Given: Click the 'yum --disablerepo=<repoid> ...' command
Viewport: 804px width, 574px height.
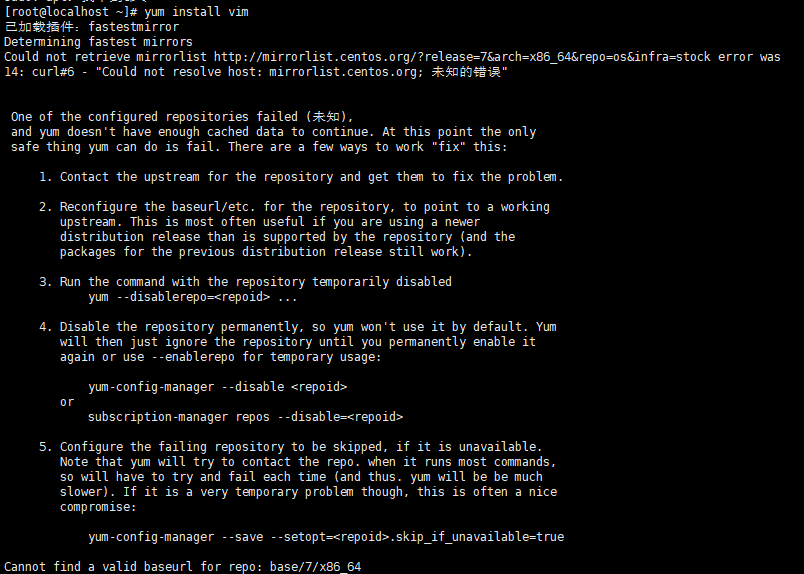Looking at the screenshot, I should 193,297.
